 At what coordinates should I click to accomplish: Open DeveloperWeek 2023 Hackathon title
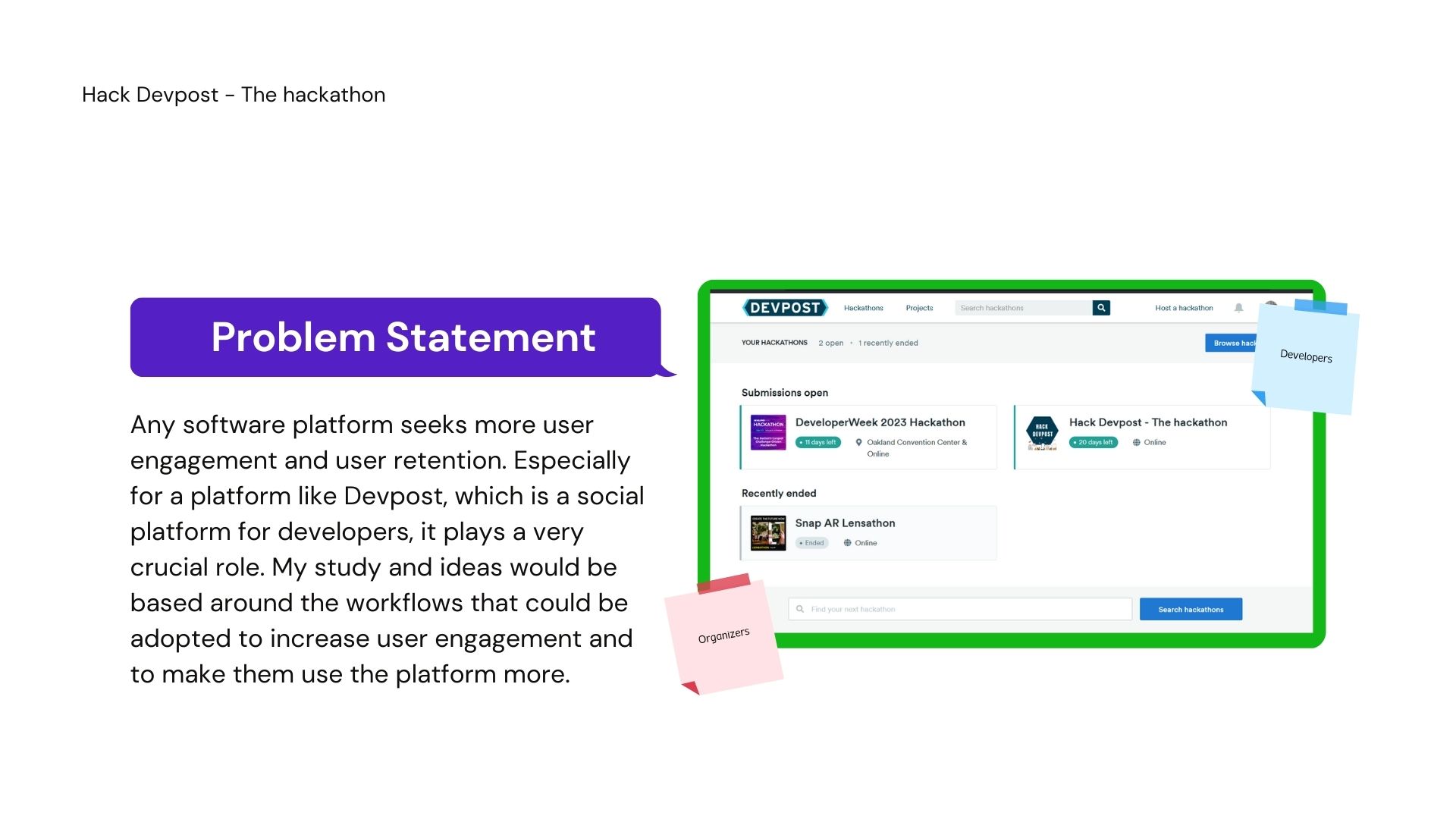point(880,422)
